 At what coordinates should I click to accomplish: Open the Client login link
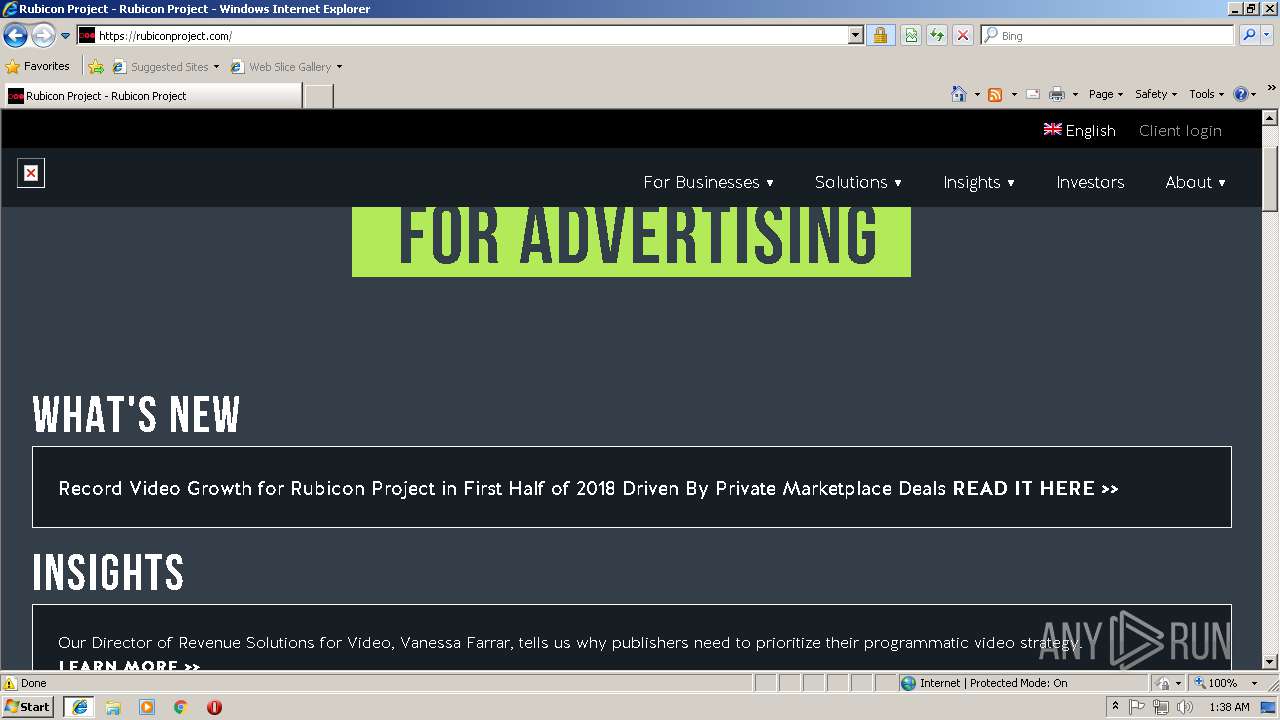pyautogui.click(x=1180, y=130)
